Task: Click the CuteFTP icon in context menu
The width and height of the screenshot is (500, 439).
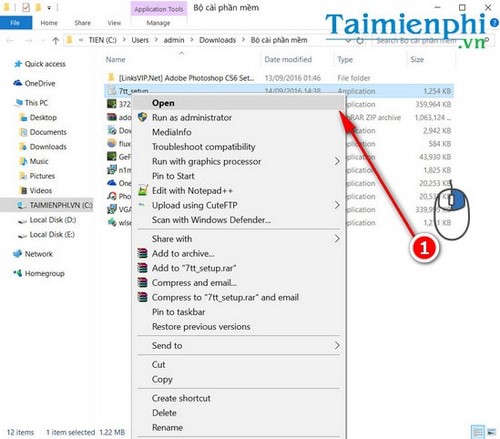Action: click(142, 204)
